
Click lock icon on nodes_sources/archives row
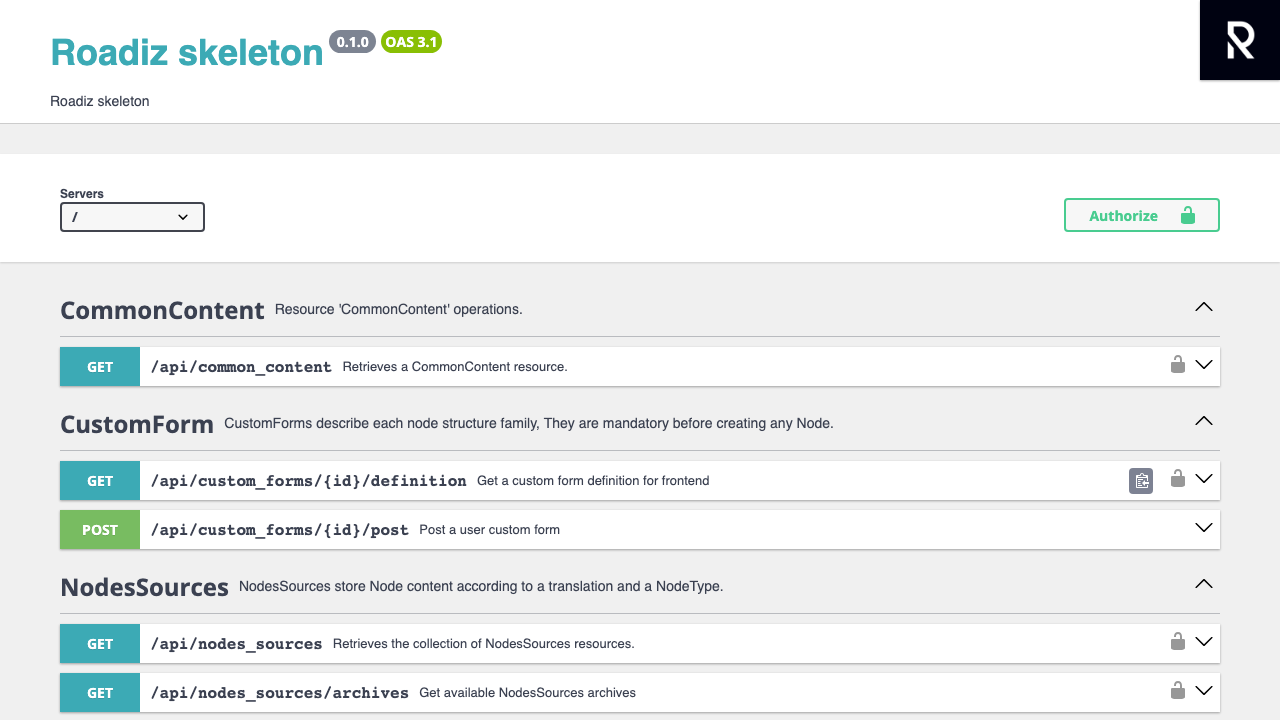[1178, 691]
